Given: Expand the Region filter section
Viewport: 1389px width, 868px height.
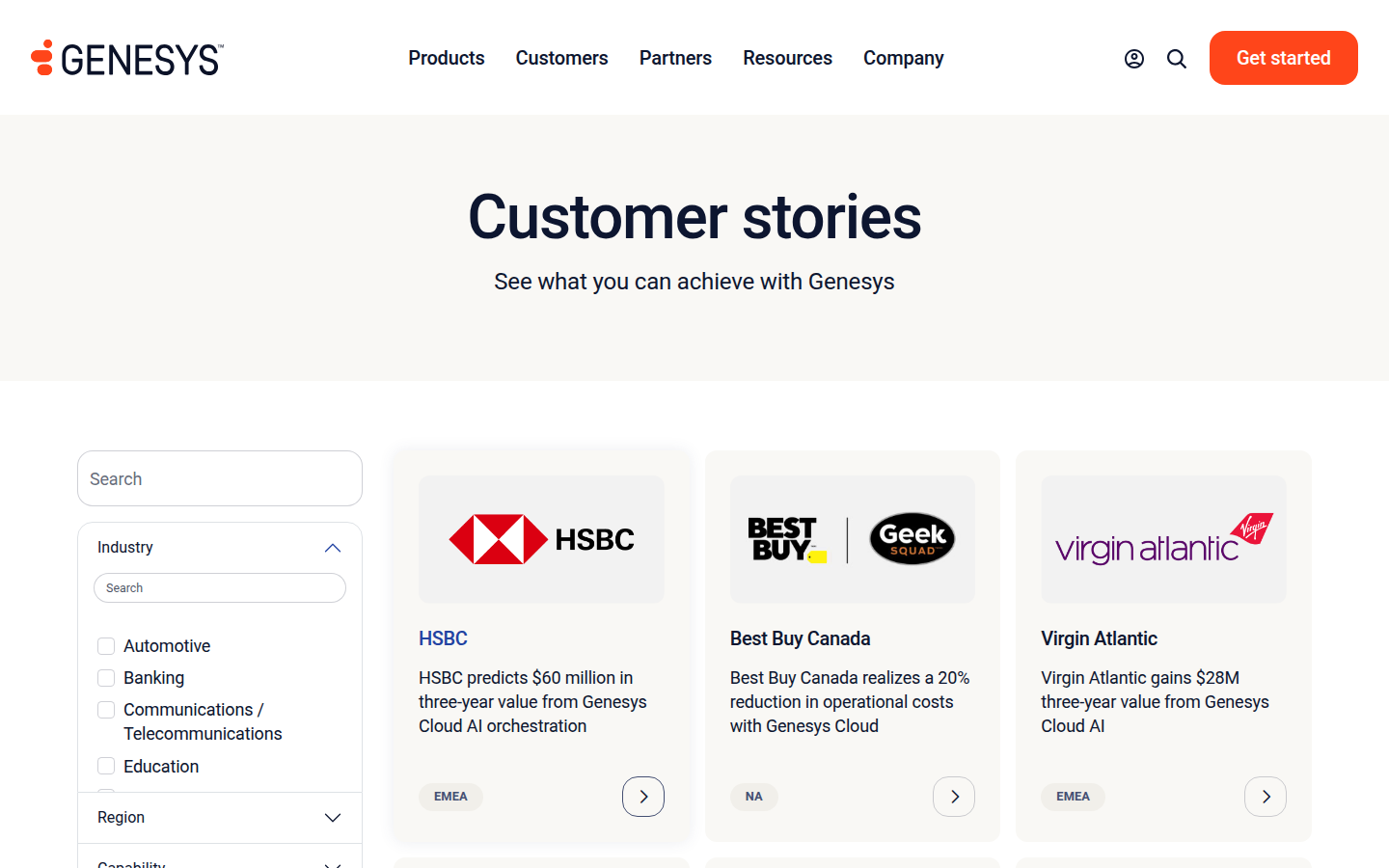Looking at the screenshot, I should click(333, 818).
